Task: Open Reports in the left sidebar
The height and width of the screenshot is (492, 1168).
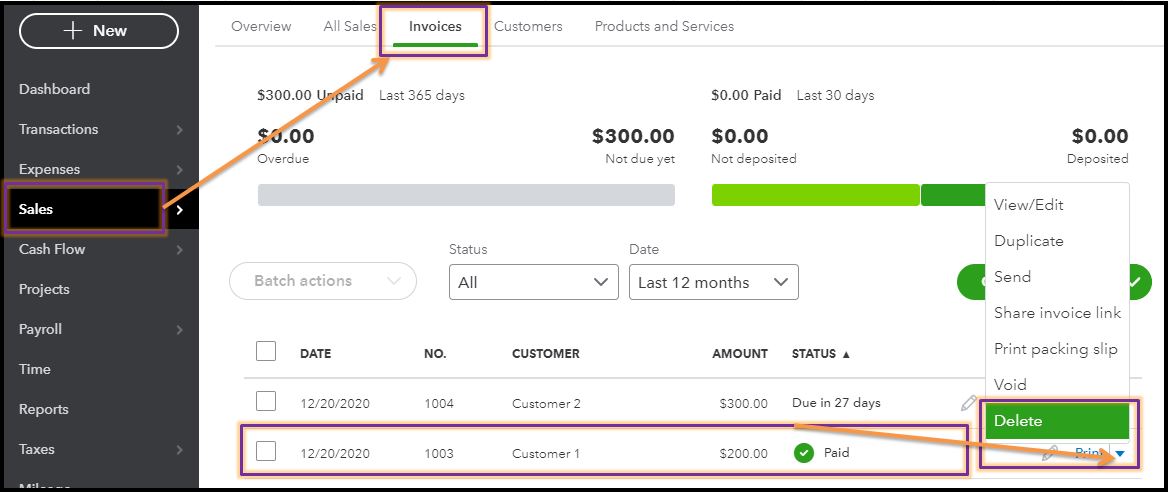Action: (44, 409)
